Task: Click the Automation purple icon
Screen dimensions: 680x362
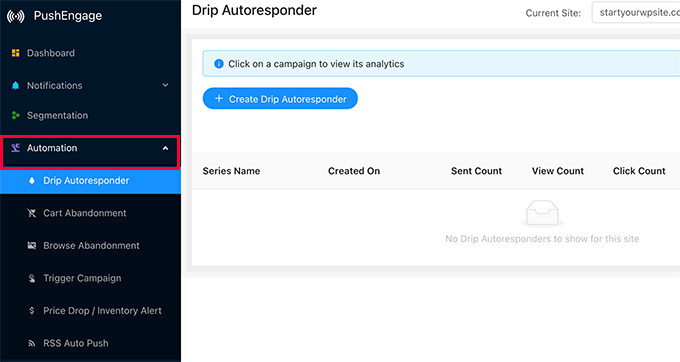Action: (16, 148)
